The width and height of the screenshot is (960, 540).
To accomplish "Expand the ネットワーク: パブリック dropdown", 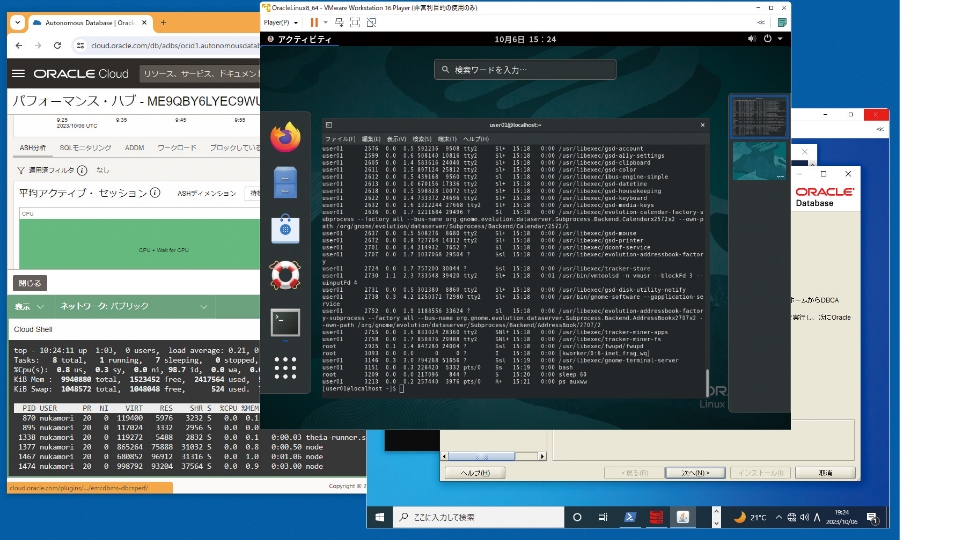I will 133,306.
